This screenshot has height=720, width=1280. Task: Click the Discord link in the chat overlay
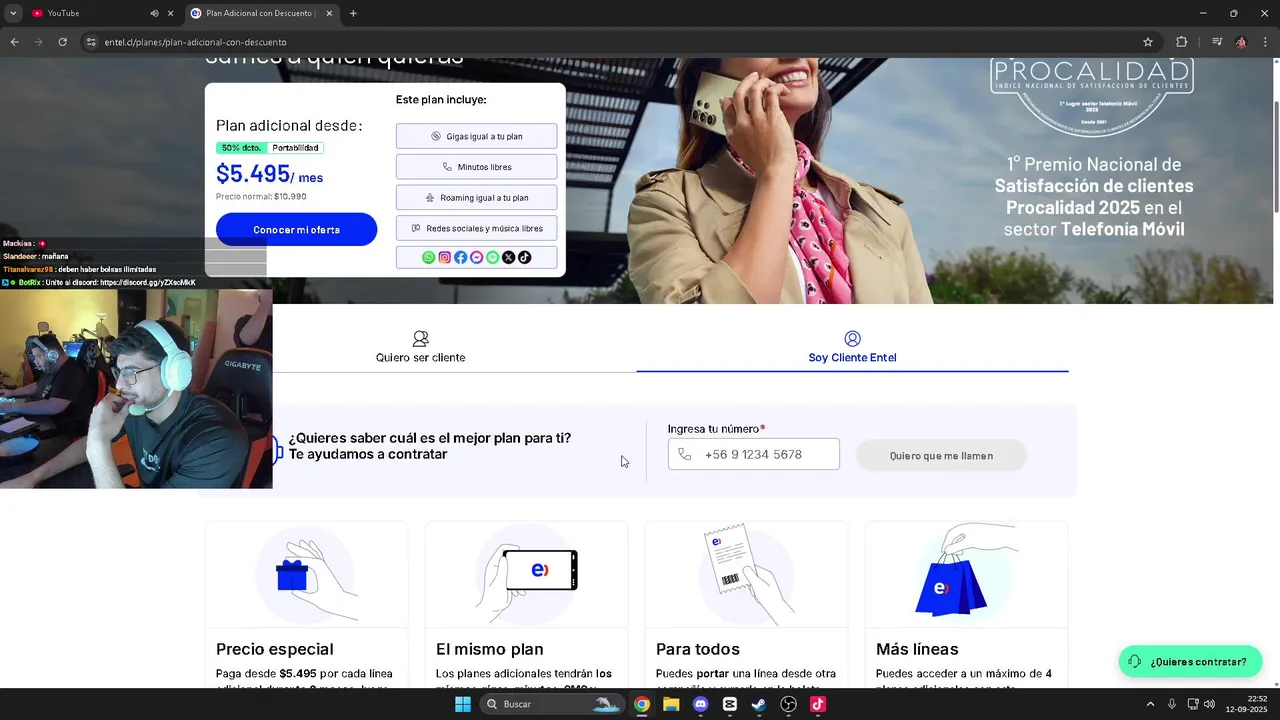(x=148, y=283)
